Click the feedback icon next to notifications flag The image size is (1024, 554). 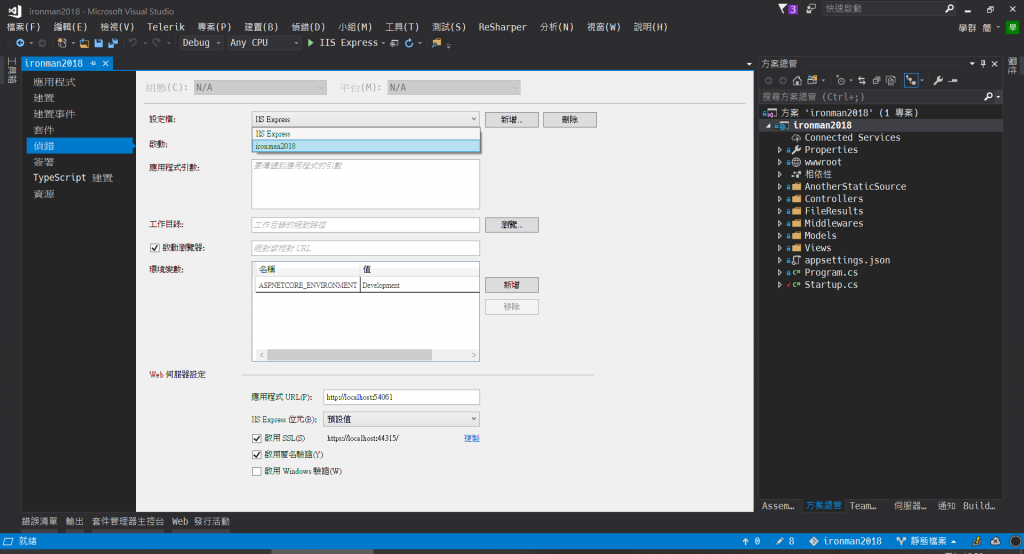pos(811,9)
